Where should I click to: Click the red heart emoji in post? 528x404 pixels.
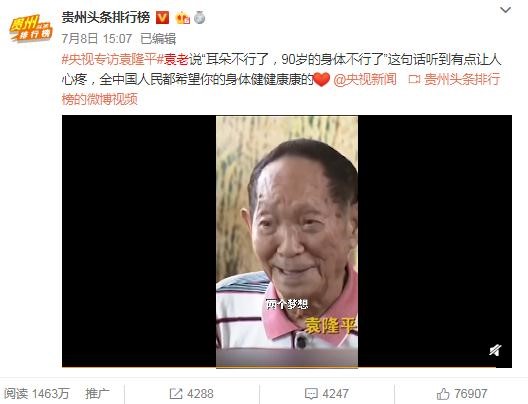coord(322,80)
